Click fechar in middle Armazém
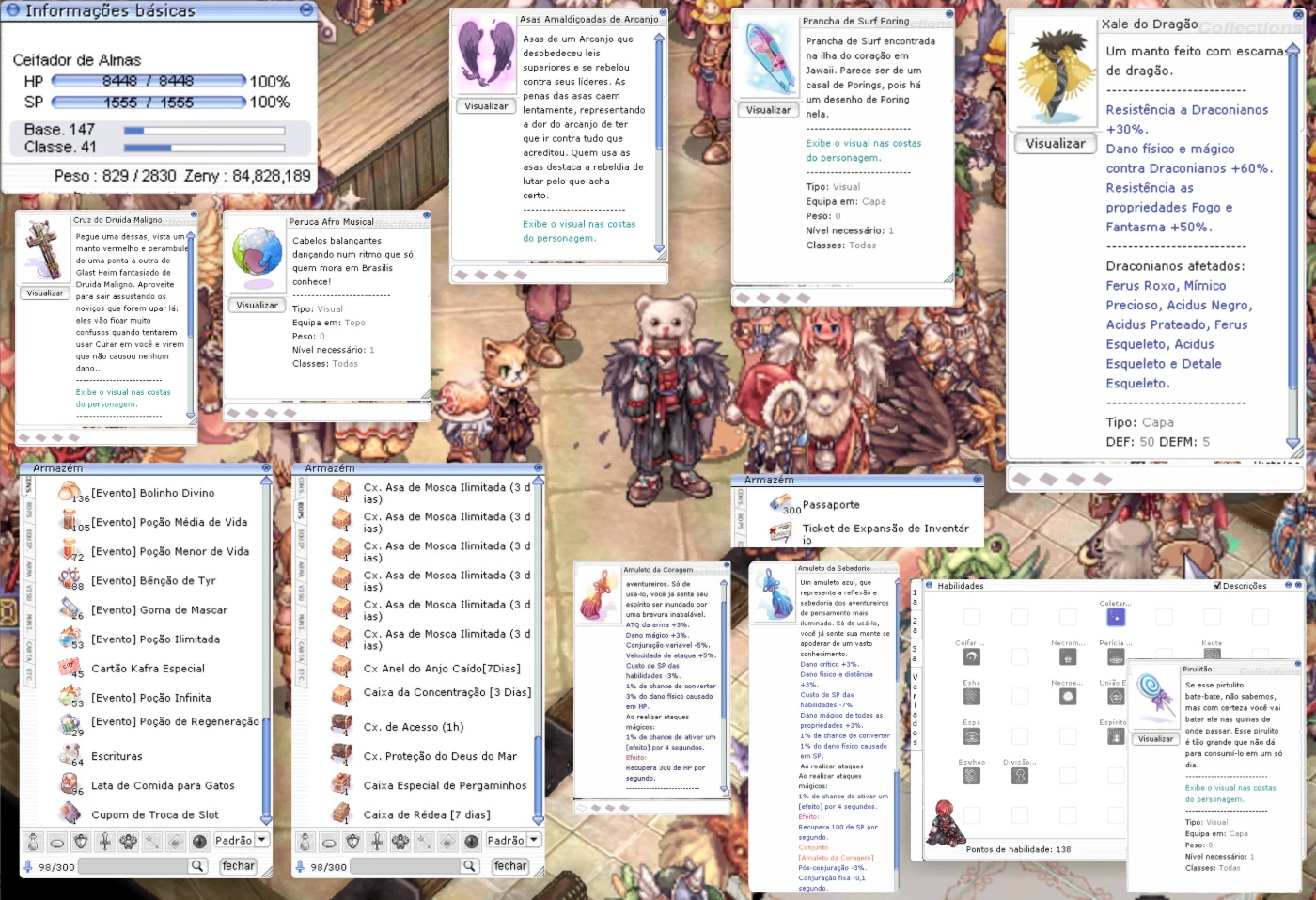Viewport: 1316px width, 900px height. click(x=510, y=866)
